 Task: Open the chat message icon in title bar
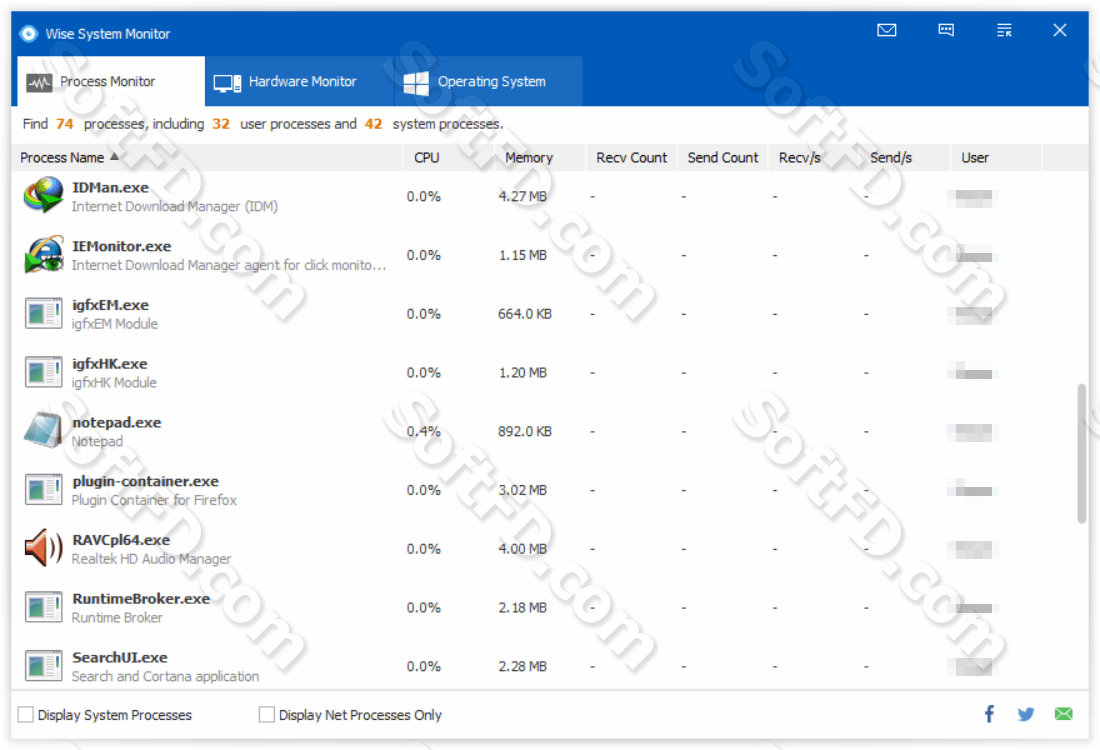(946, 30)
